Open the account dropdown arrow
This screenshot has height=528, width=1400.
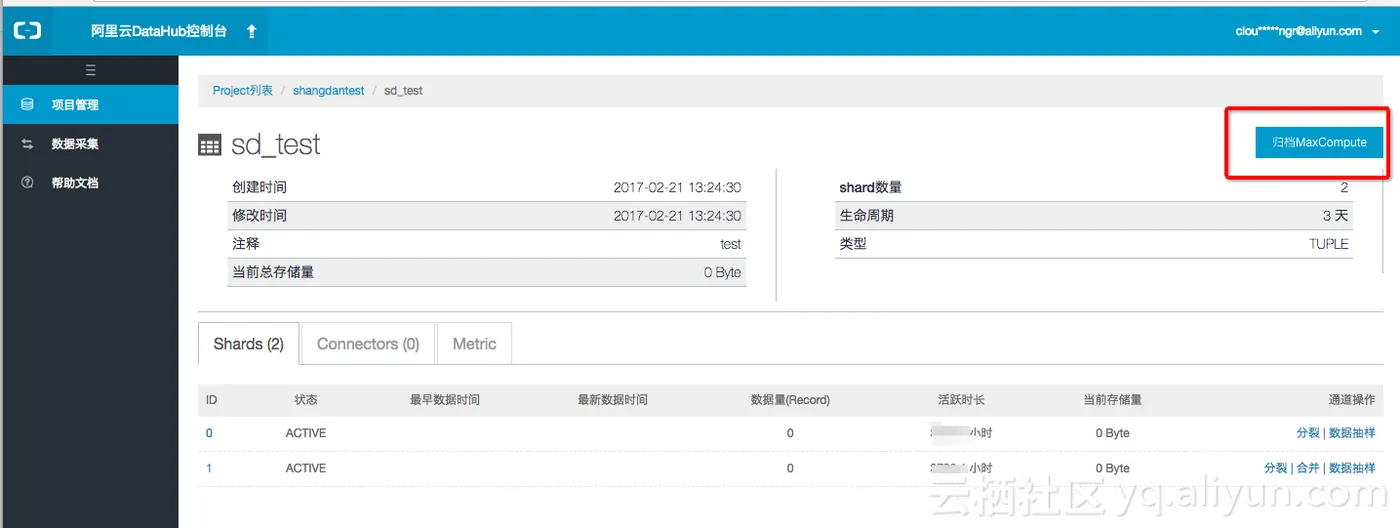pyautogui.click(x=1376, y=32)
